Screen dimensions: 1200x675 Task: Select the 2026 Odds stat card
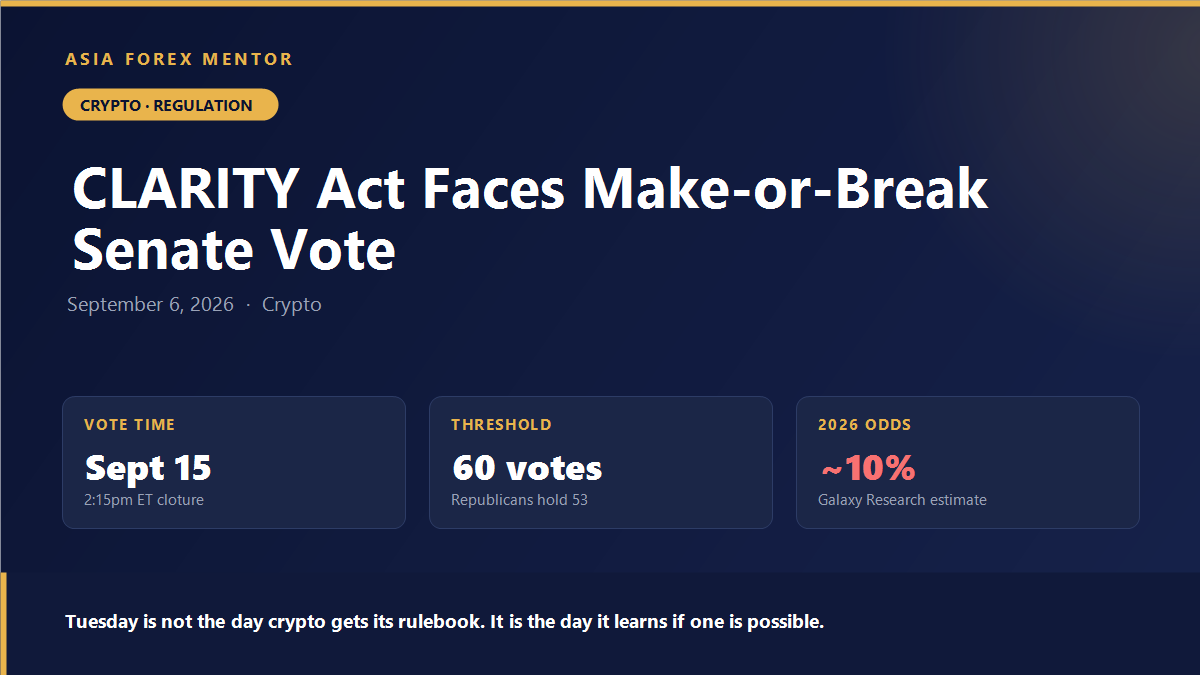tap(968, 462)
